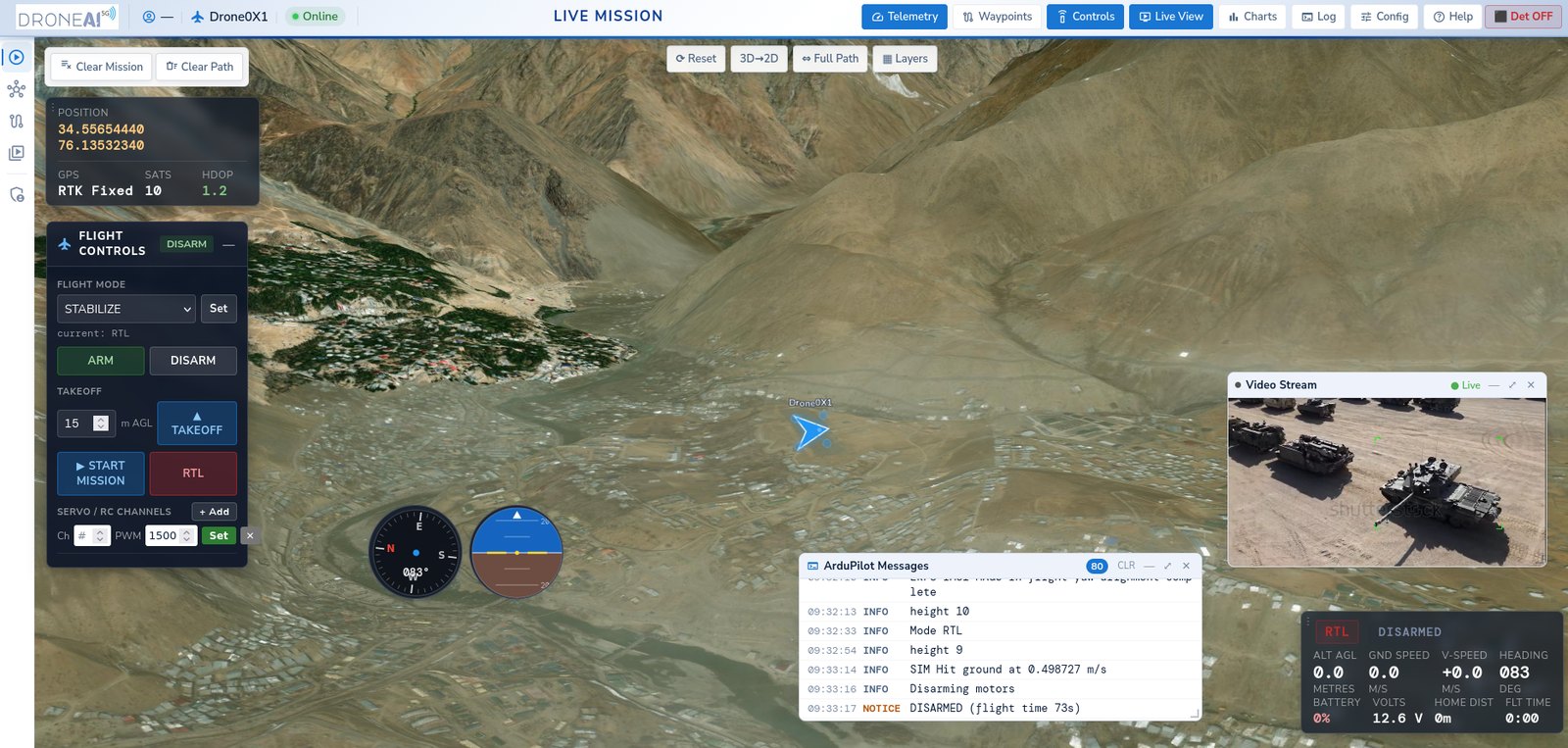The image size is (1568, 748).
Task: Open the route path icon in sidebar
Action: pyautogui.click(x=17, y=122)
